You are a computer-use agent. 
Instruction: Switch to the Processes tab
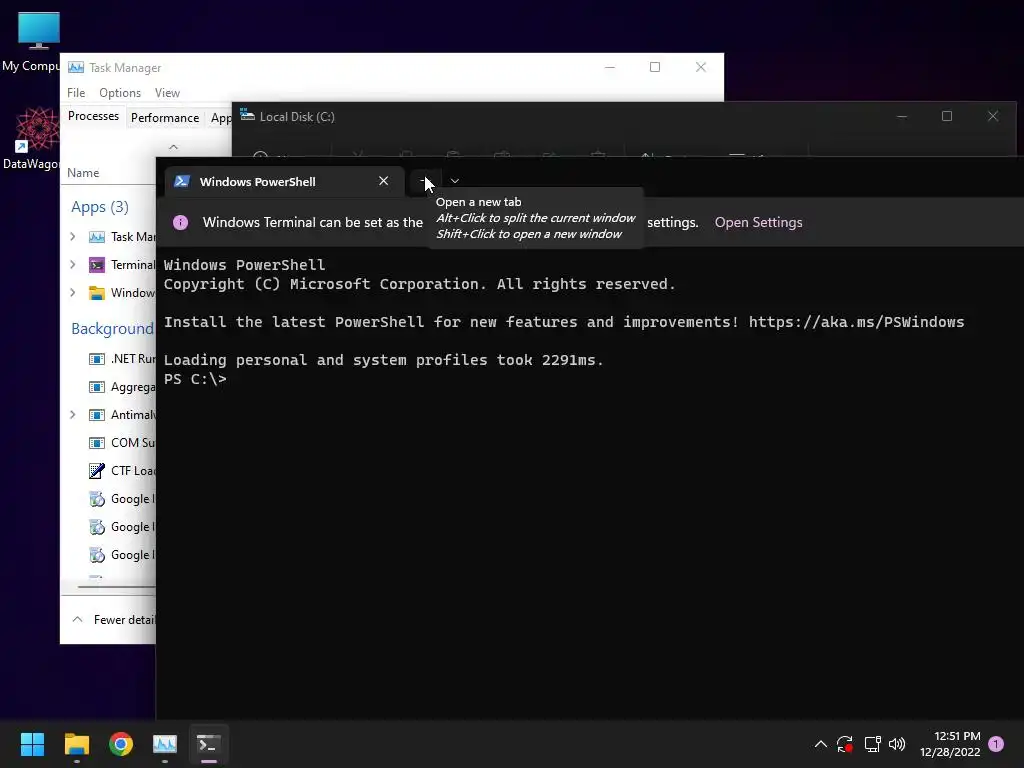click(x=93, y=116)
